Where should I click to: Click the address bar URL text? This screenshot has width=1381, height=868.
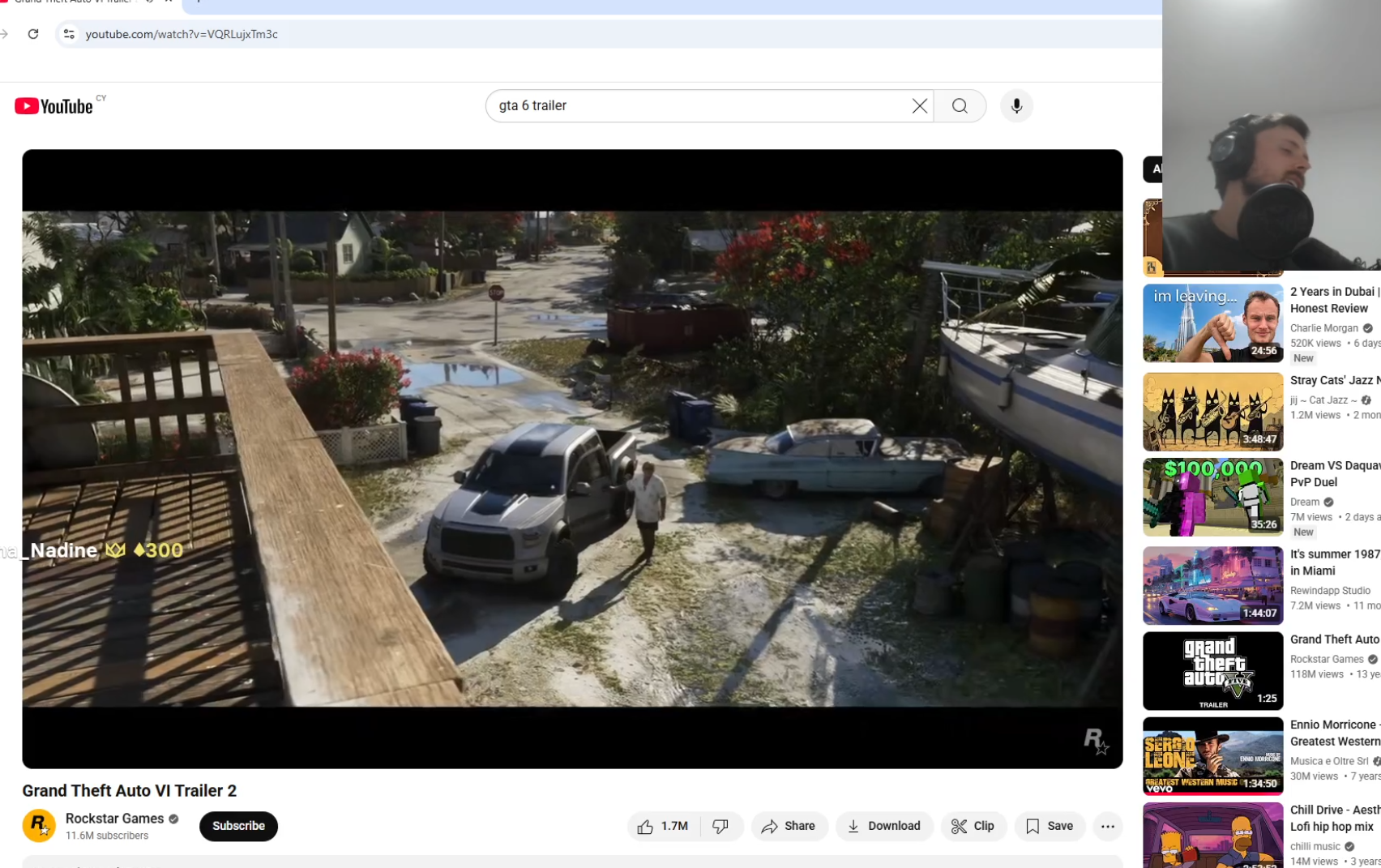tap(182, 34)
